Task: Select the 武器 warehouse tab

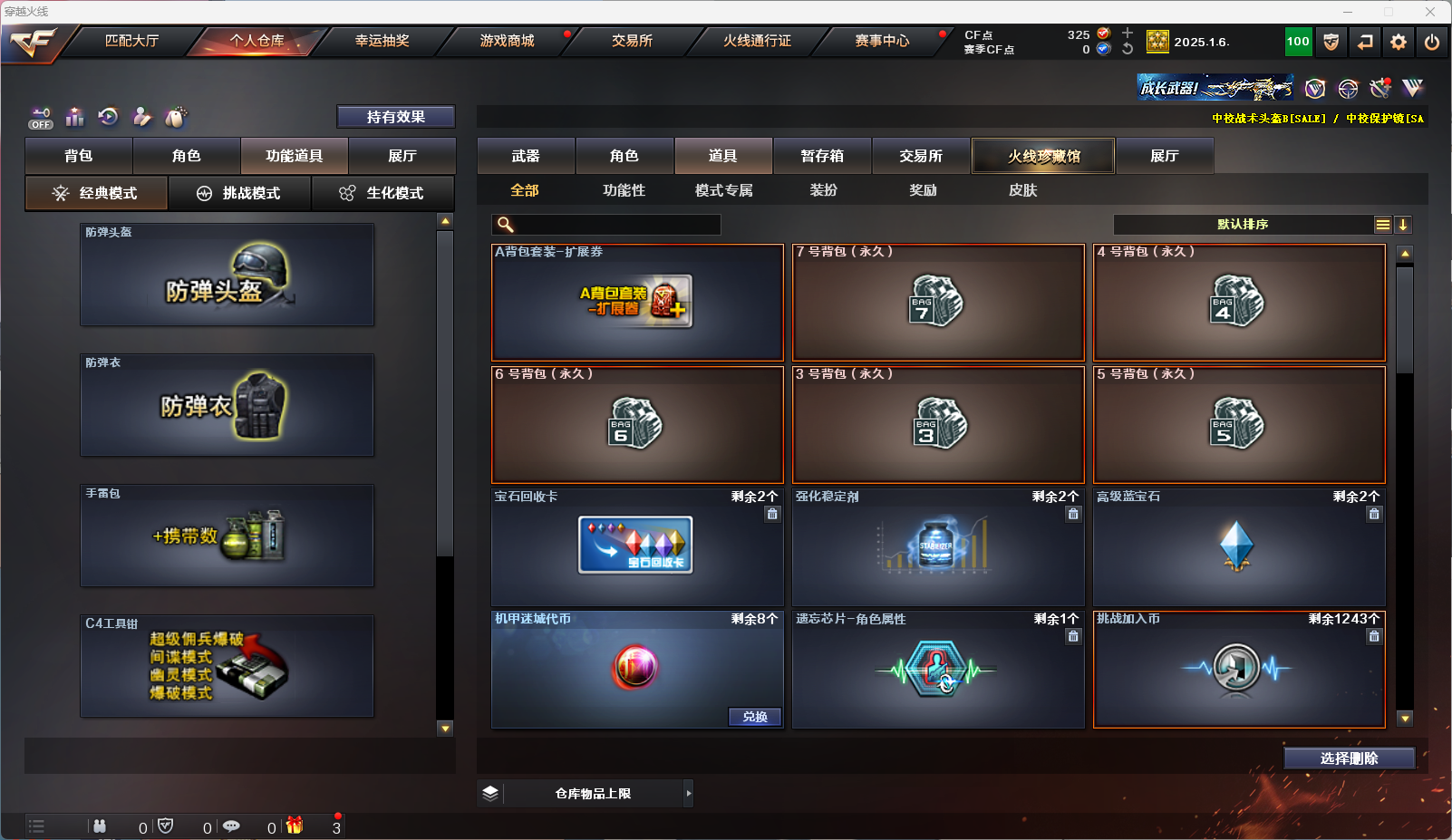Action: (x=526, y=156)
